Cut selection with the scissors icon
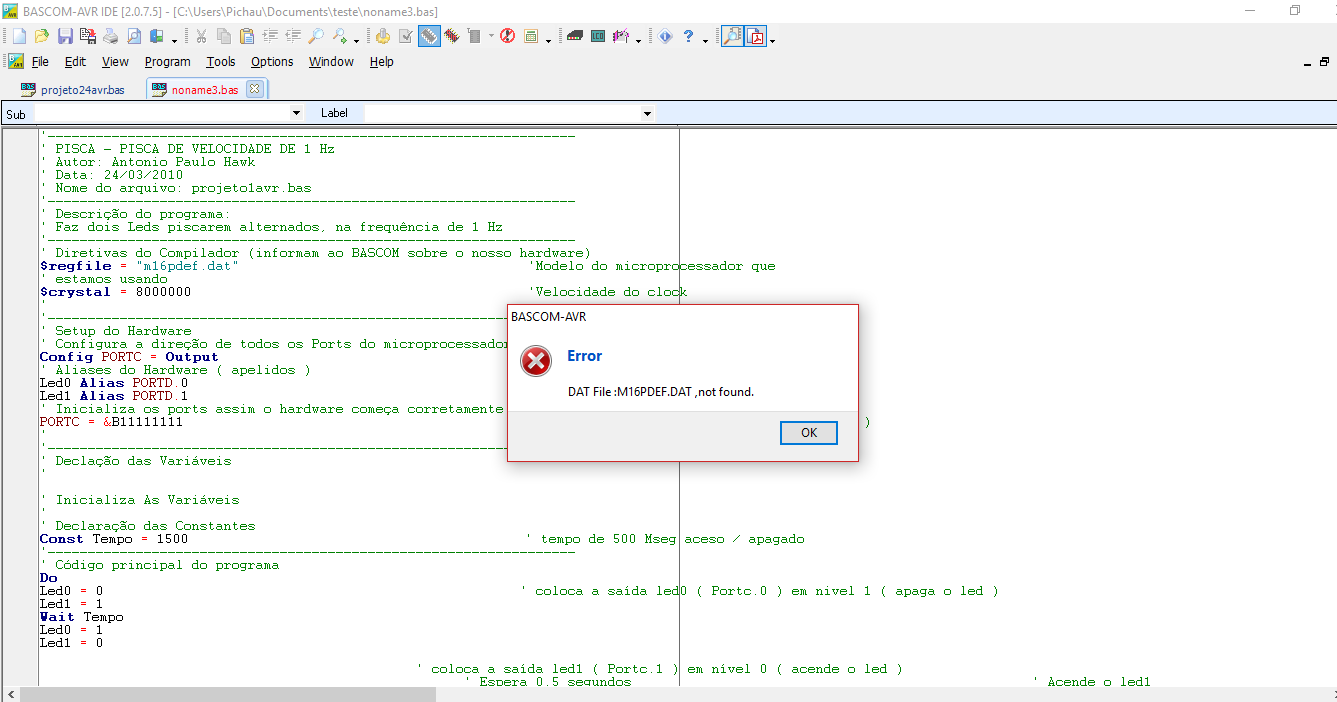The height and width of the screenshot is (702, 1337). point(201,36)
